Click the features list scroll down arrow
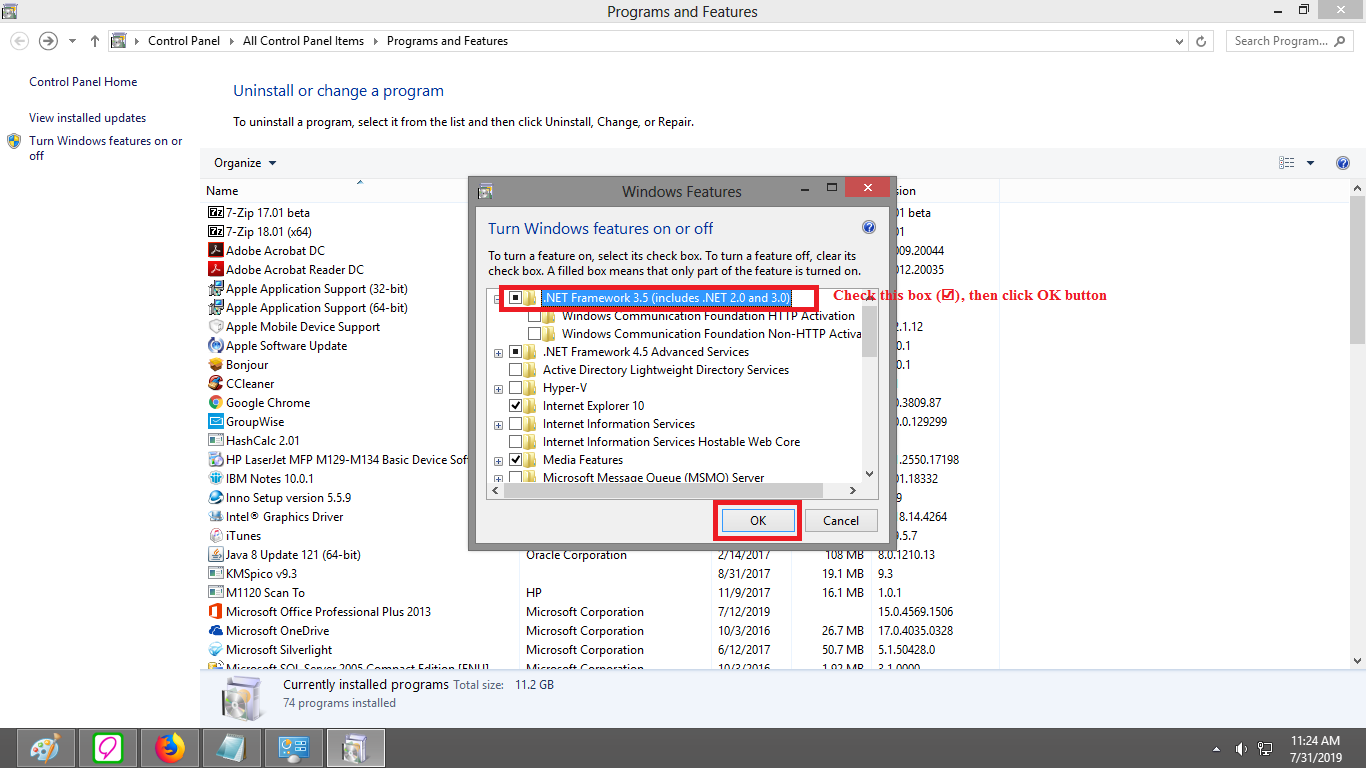This screenshot has height=768, width=1366. tap(869, 474)
